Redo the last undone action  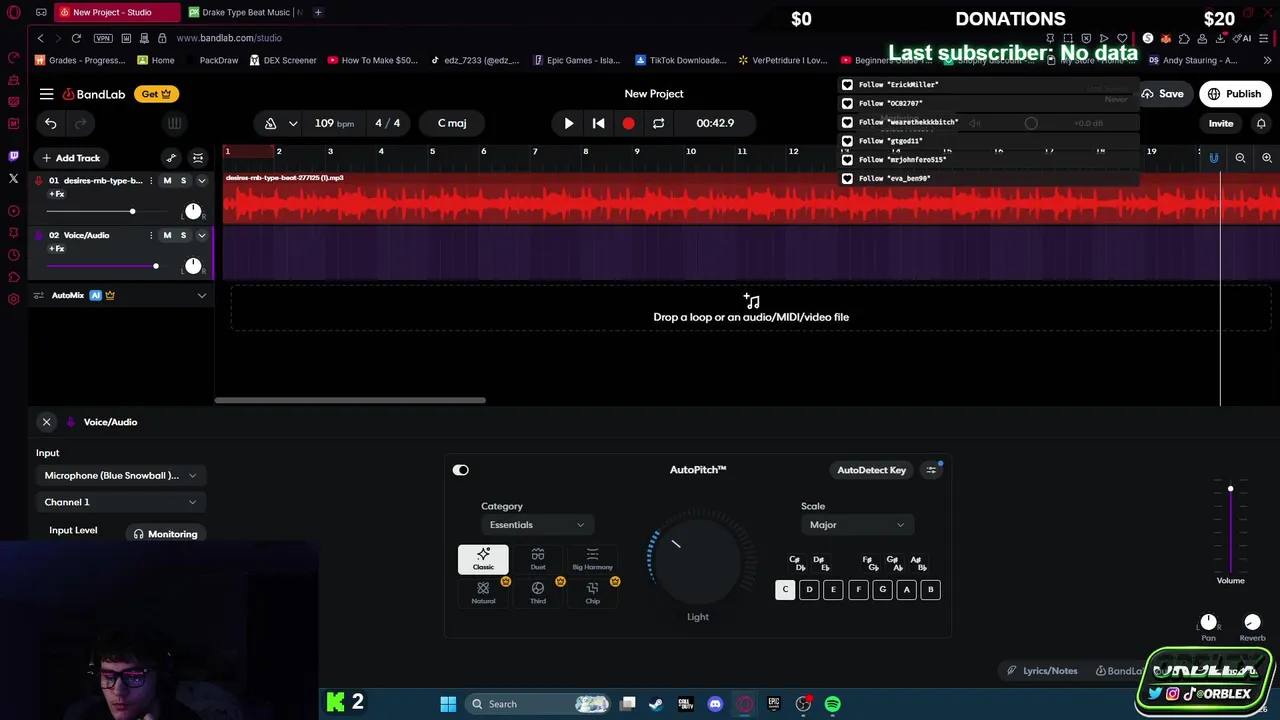81,123
